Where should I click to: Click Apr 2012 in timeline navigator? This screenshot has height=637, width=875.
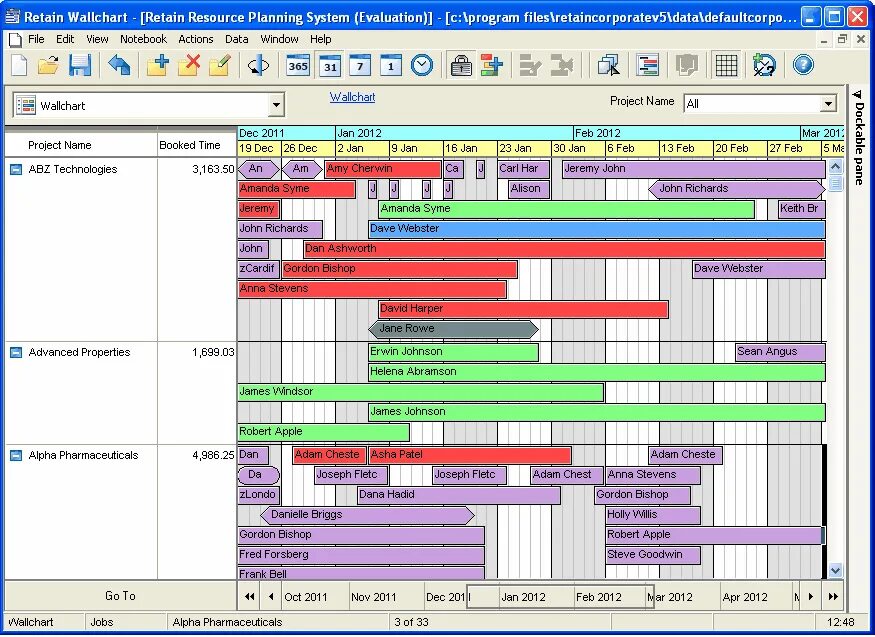click(x=744, y=597)
